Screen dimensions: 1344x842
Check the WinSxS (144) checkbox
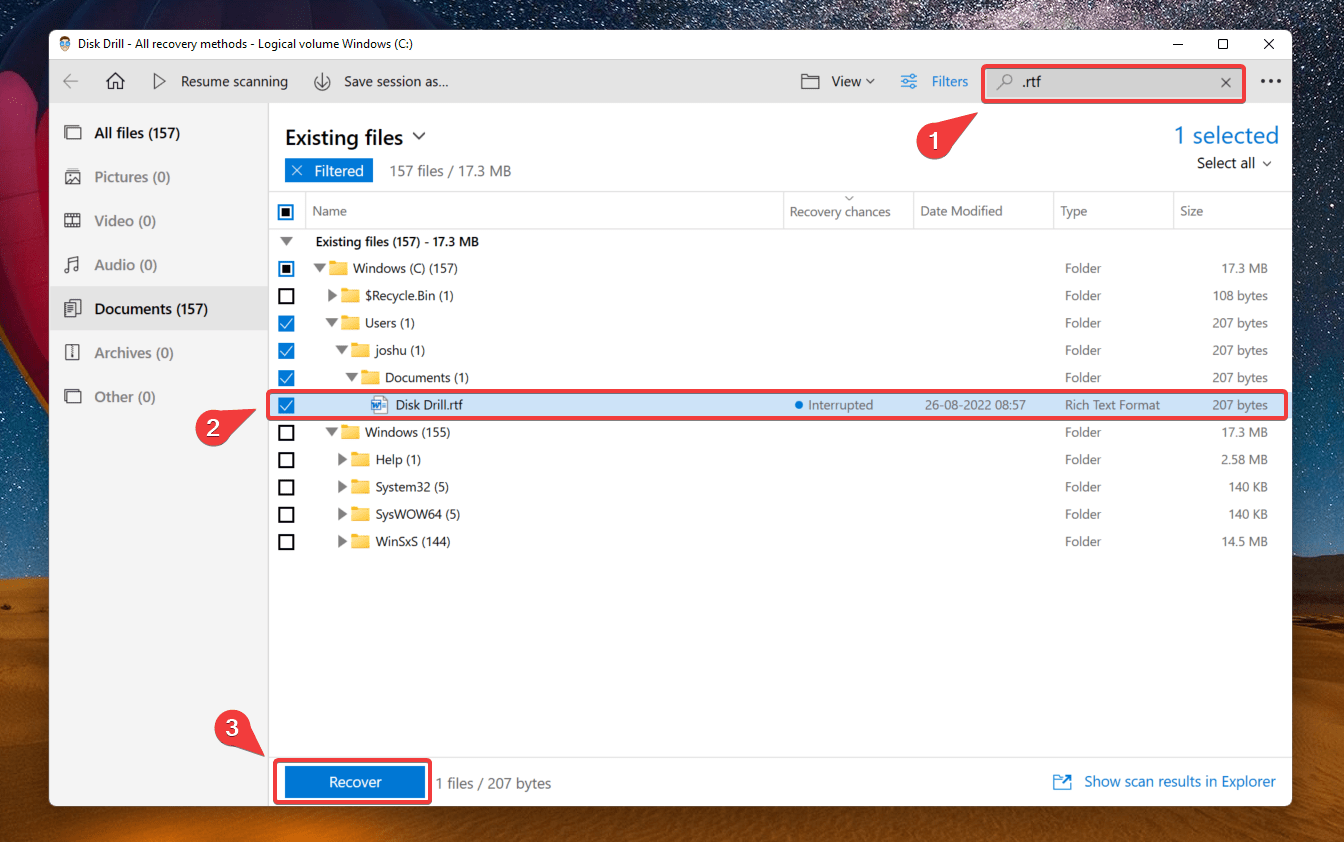286,542
